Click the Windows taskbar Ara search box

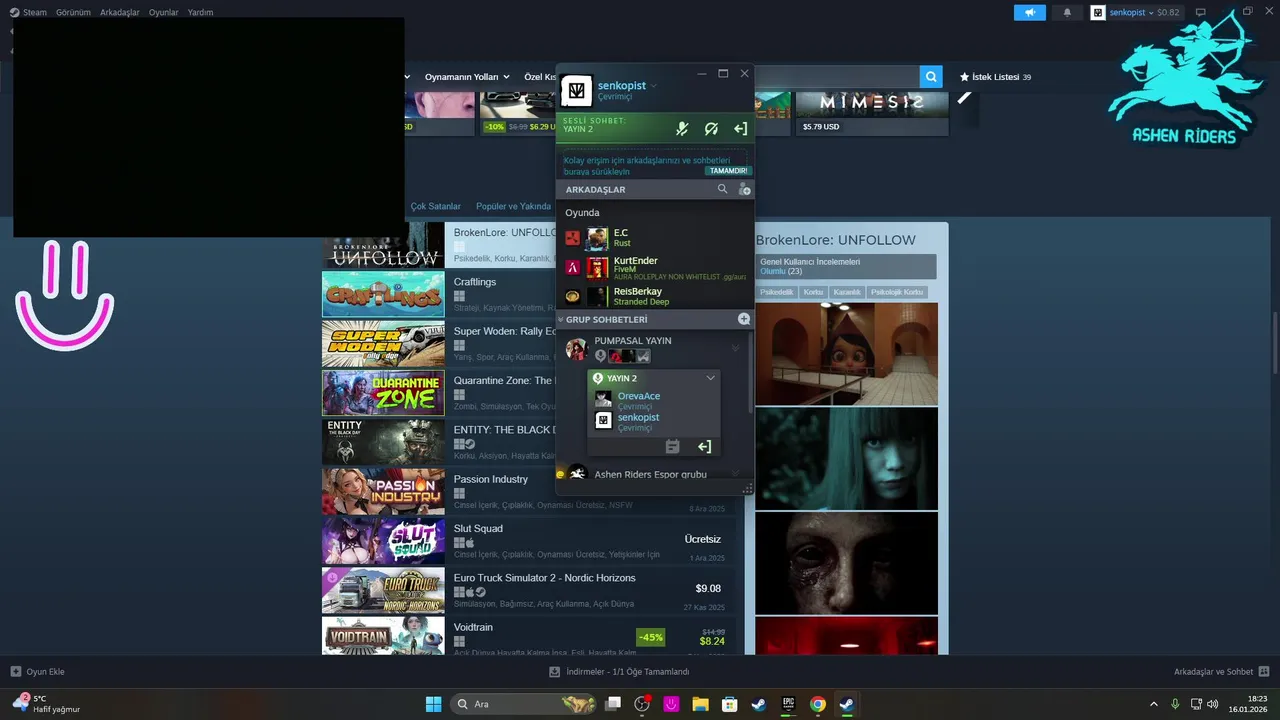point(525,704)
